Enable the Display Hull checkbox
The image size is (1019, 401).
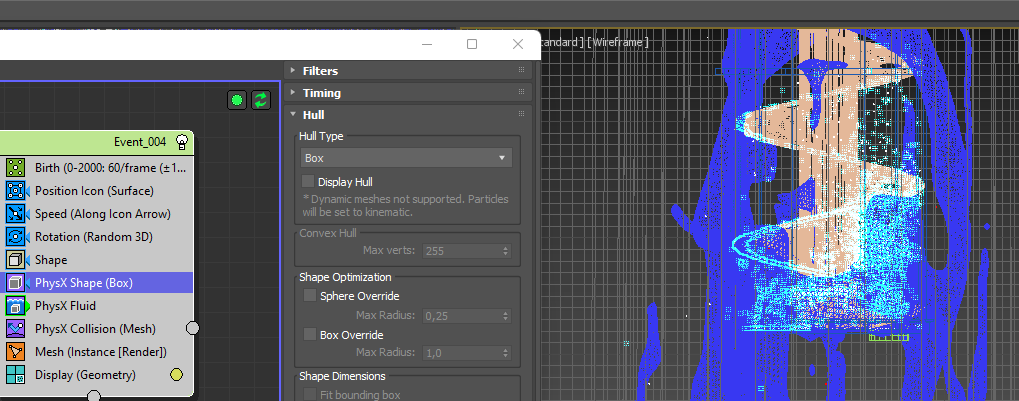[x=309, y=182]
